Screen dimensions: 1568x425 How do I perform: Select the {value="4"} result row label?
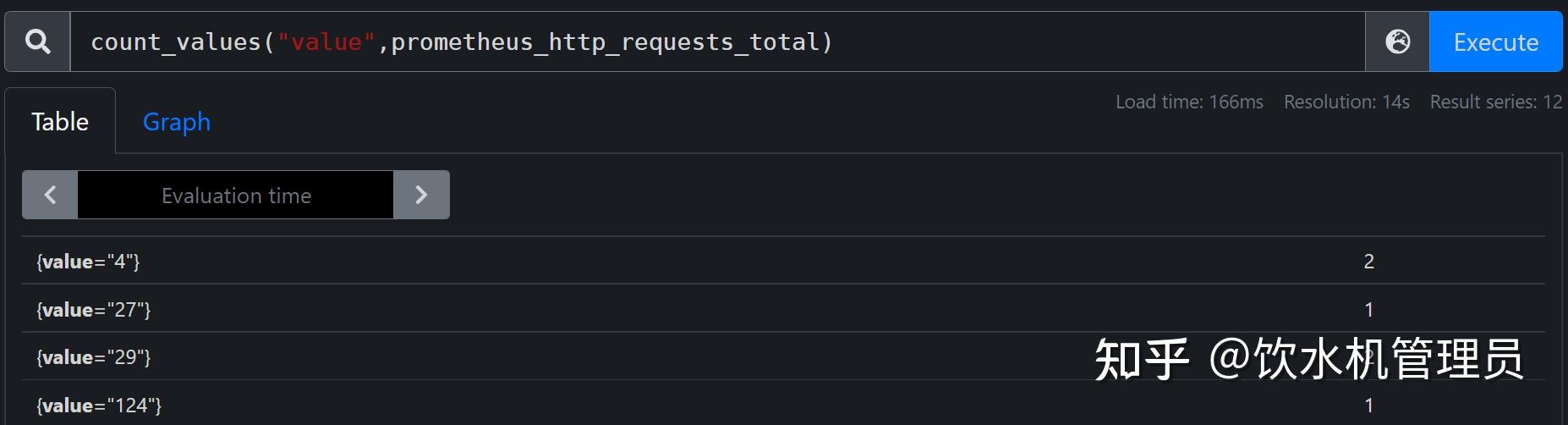click(88, 262)
